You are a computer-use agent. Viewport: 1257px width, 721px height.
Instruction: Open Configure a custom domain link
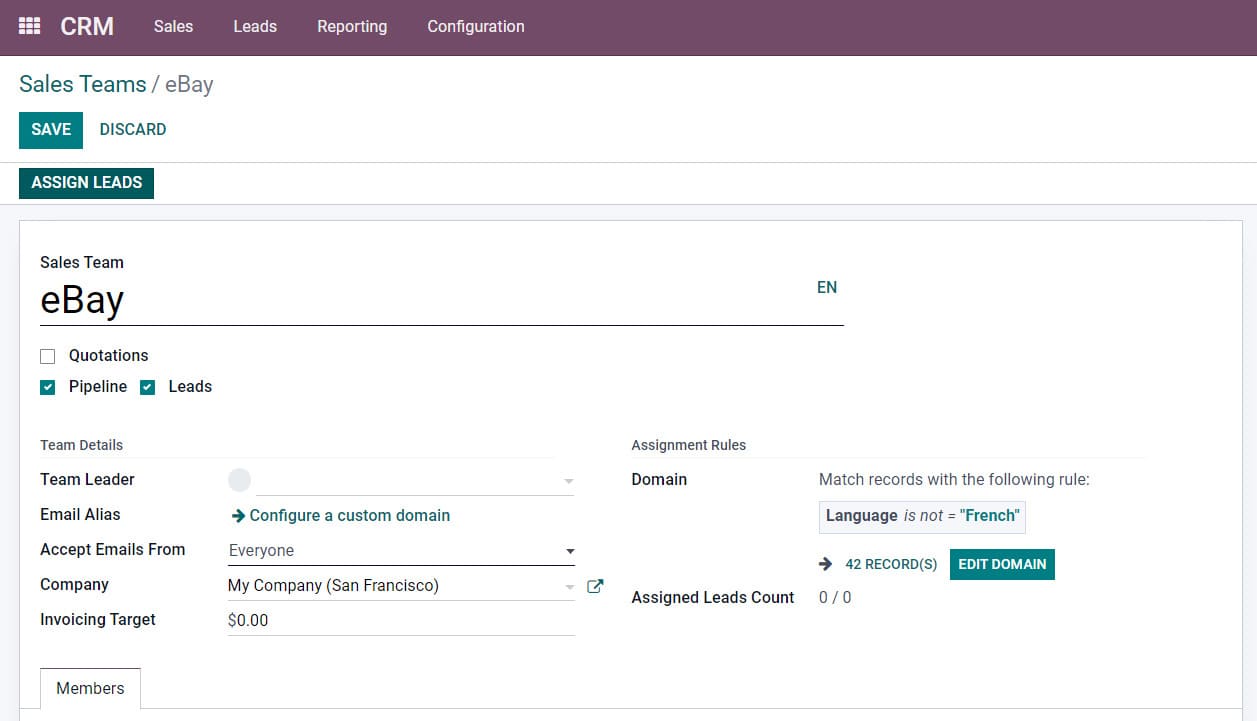(350, 516)
